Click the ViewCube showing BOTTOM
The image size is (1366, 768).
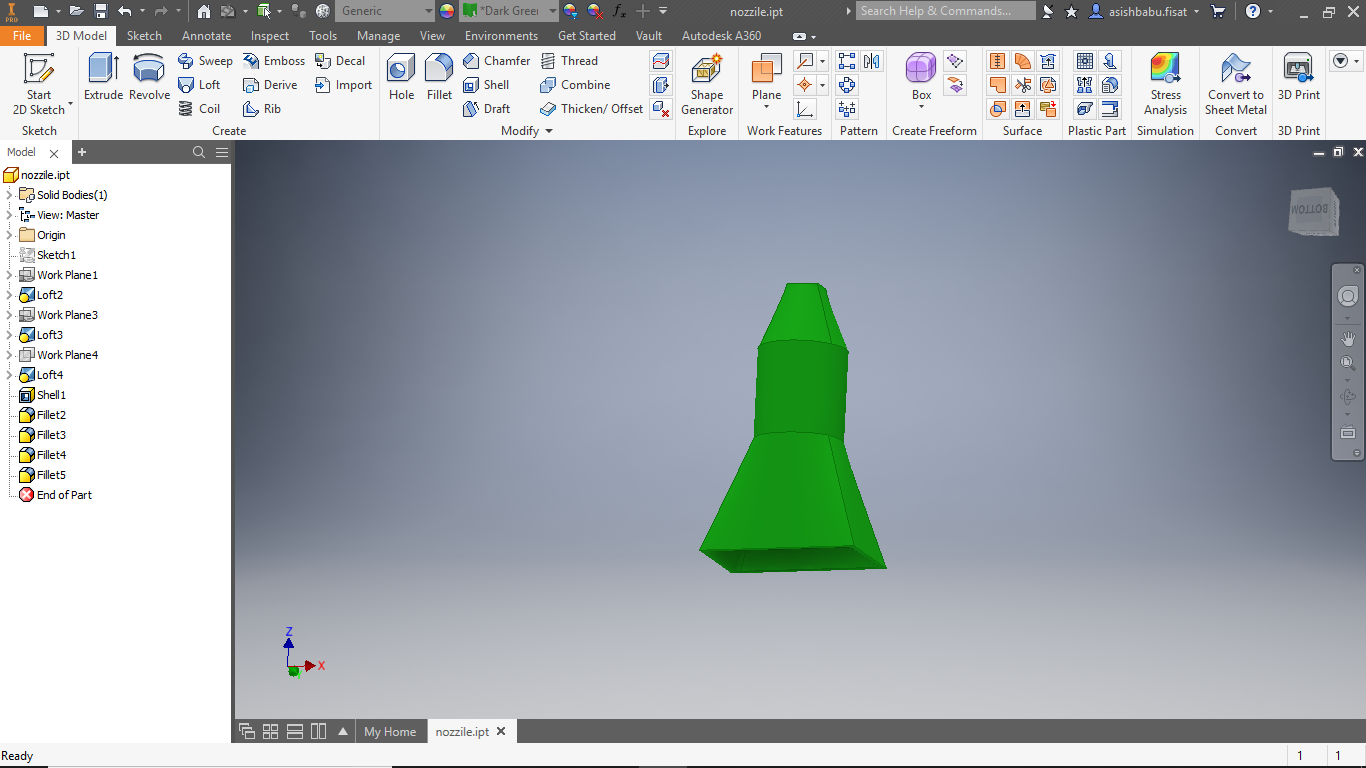(x=1312, y=211)
